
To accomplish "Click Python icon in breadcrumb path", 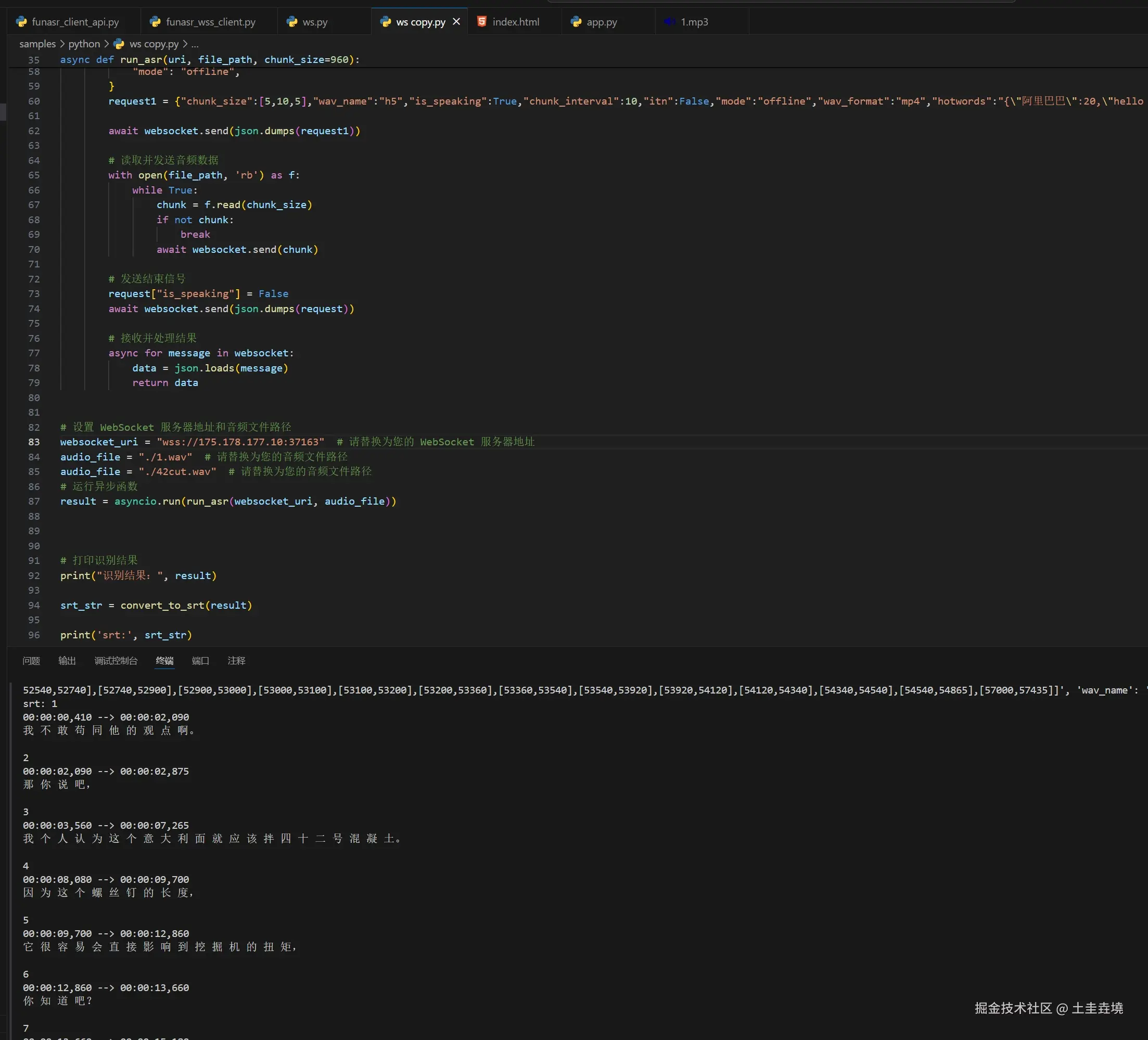I will (119, 44).
